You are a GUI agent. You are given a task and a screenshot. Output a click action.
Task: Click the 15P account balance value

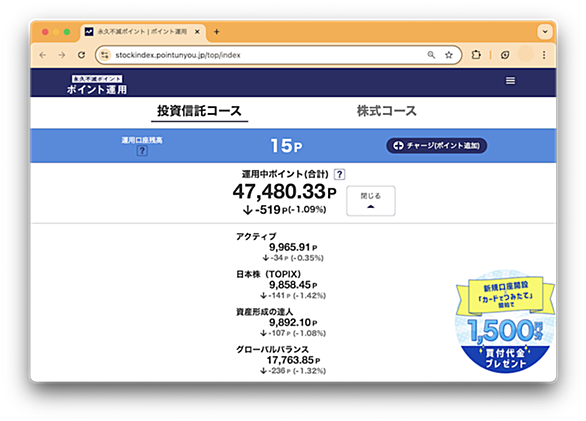[x=286, y=146]
